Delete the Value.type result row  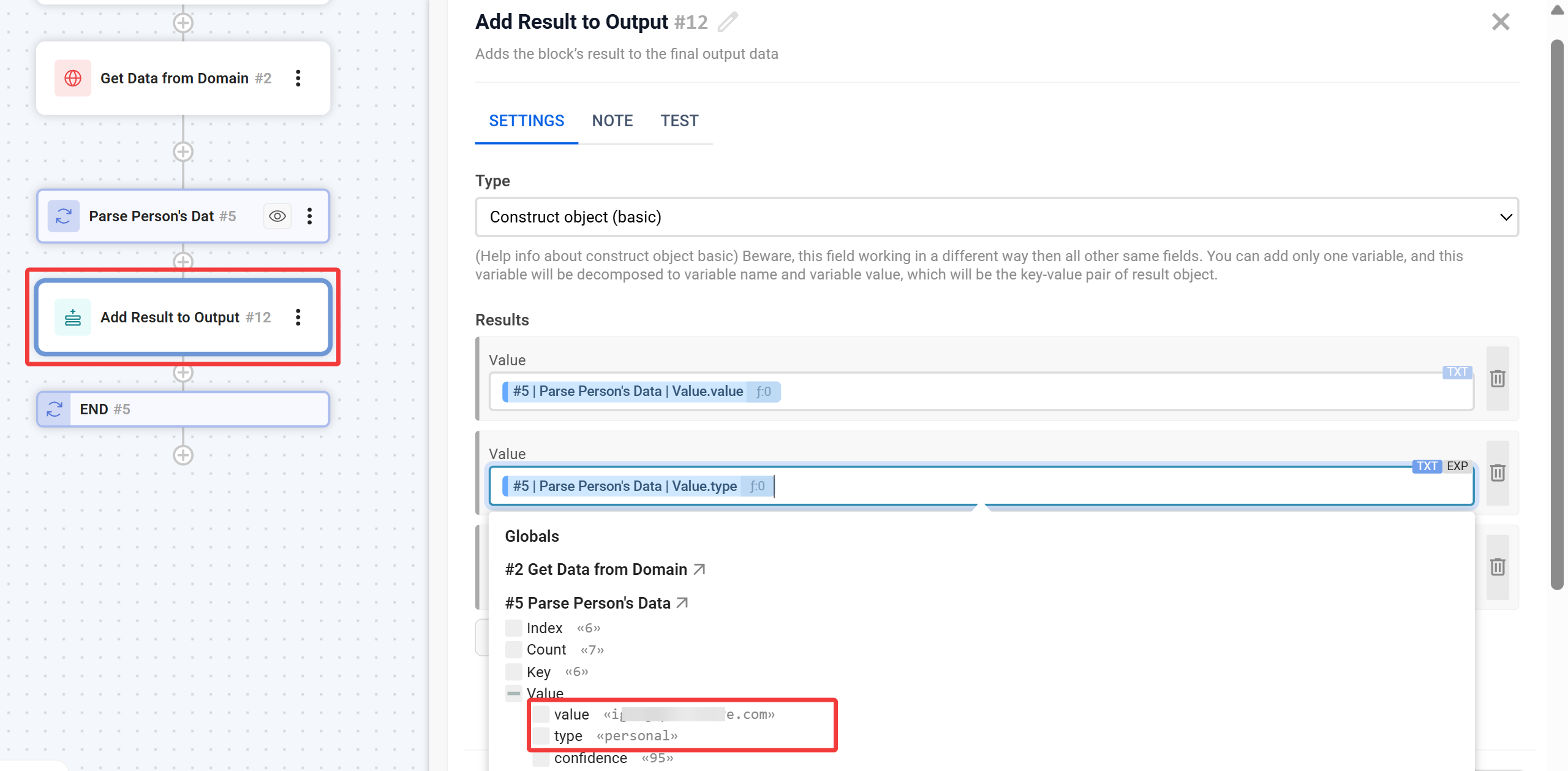[x=1498, y=473]
